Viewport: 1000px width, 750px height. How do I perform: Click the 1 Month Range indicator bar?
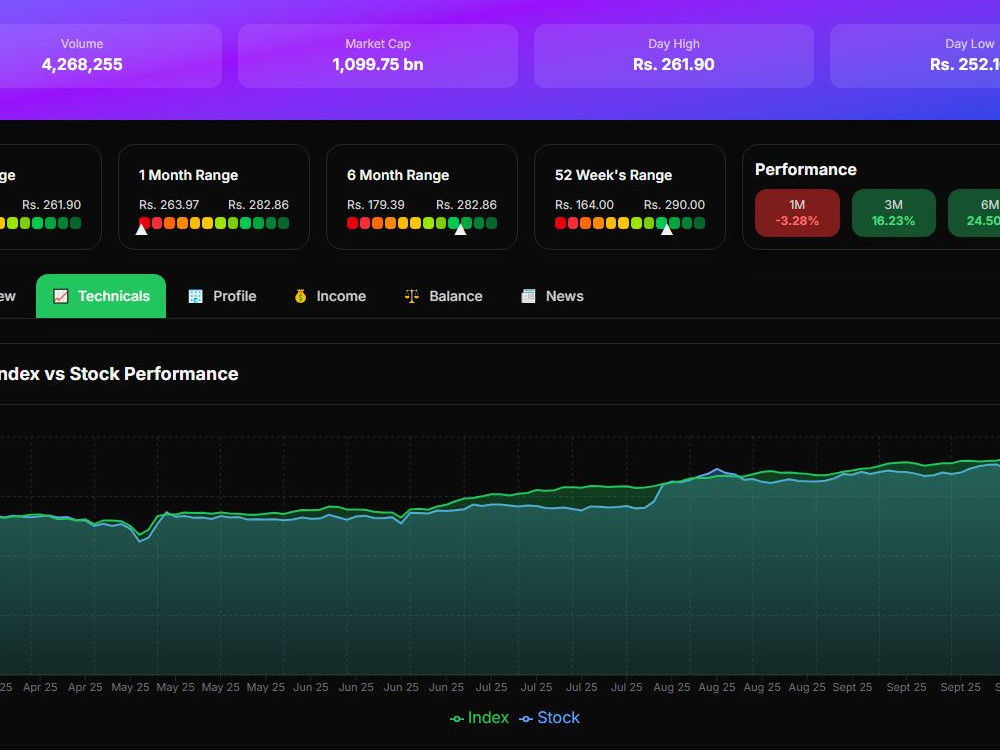click(x=214, y=223)
